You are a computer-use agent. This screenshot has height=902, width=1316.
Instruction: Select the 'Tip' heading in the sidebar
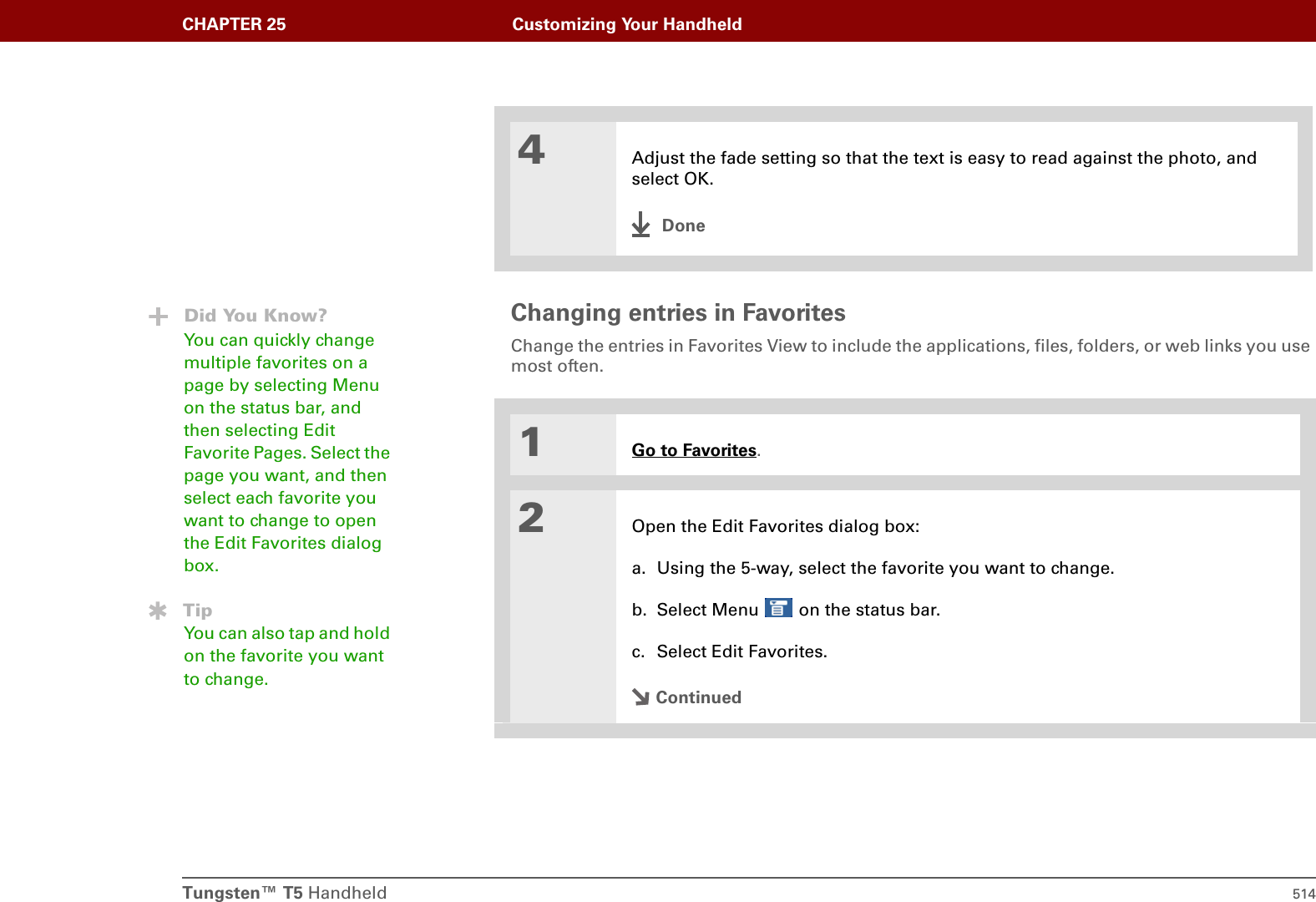click(198, 611)
